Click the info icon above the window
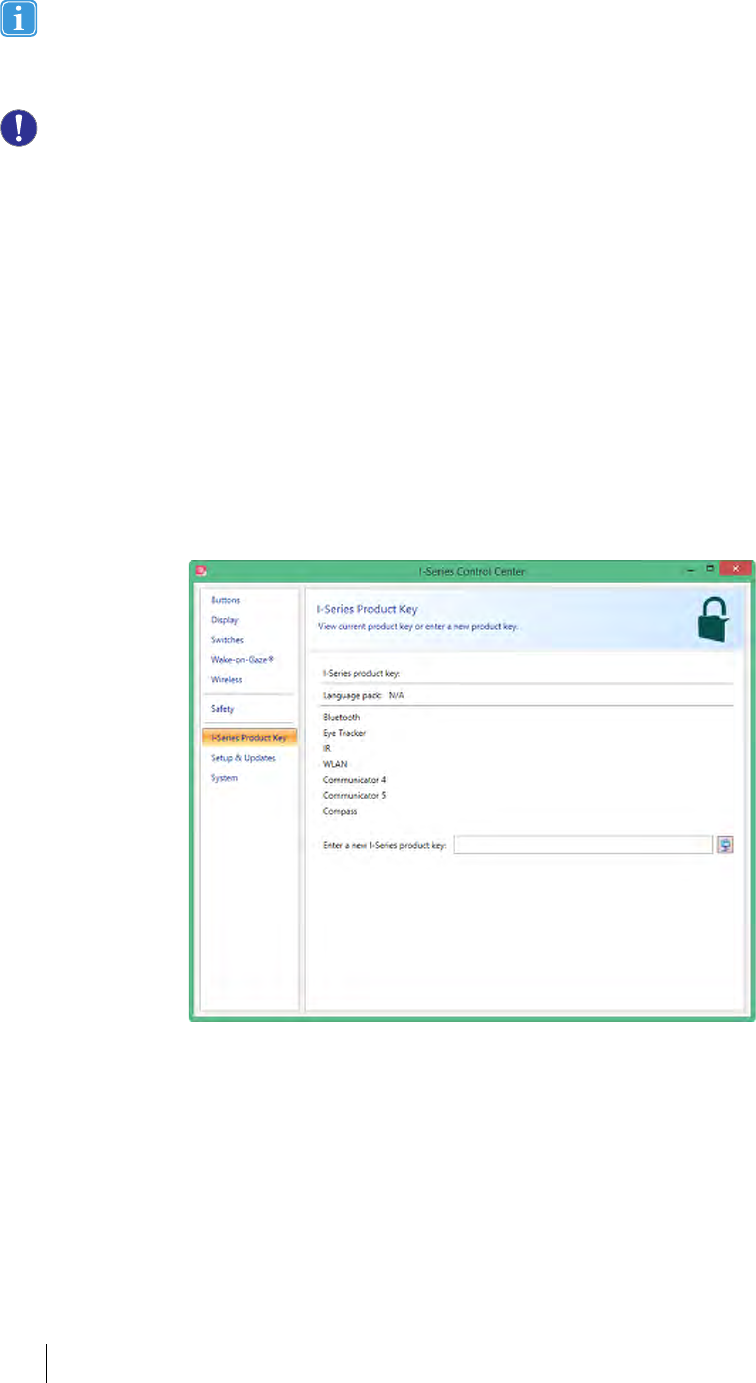This screenshot has height=1383, width=756. coord(18,20)
